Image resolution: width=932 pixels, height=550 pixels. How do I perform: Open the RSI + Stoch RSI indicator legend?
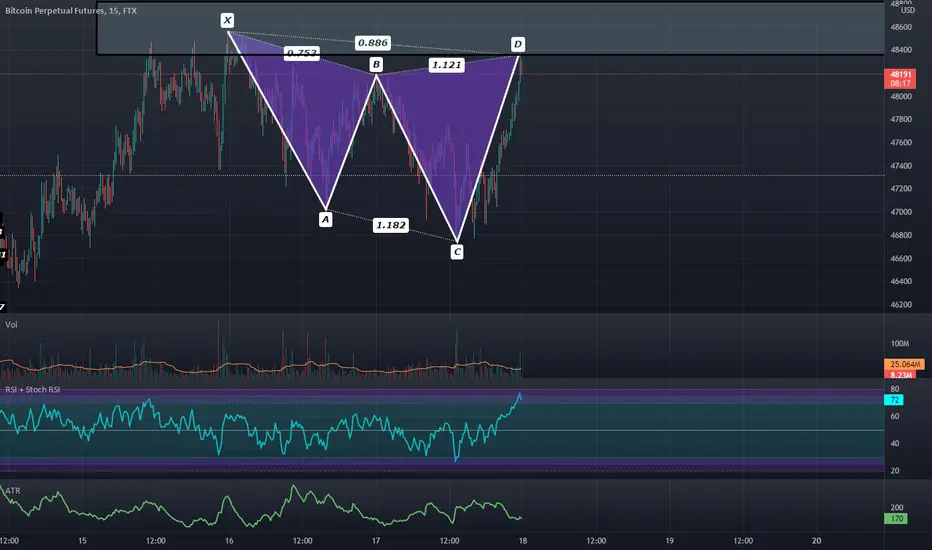pyautogui.click(x=33, y=389)
